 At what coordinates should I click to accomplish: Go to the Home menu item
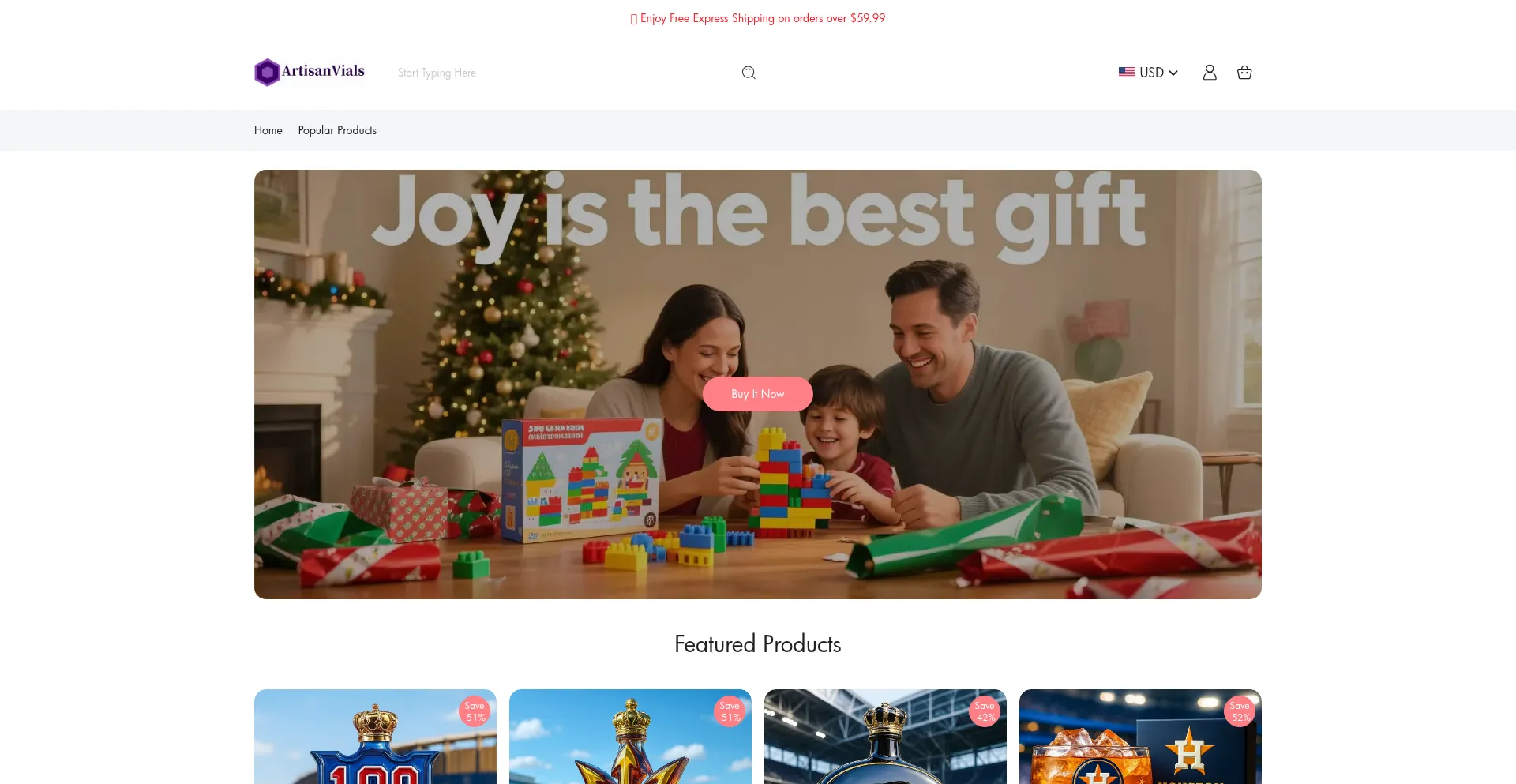coord(268,130)
